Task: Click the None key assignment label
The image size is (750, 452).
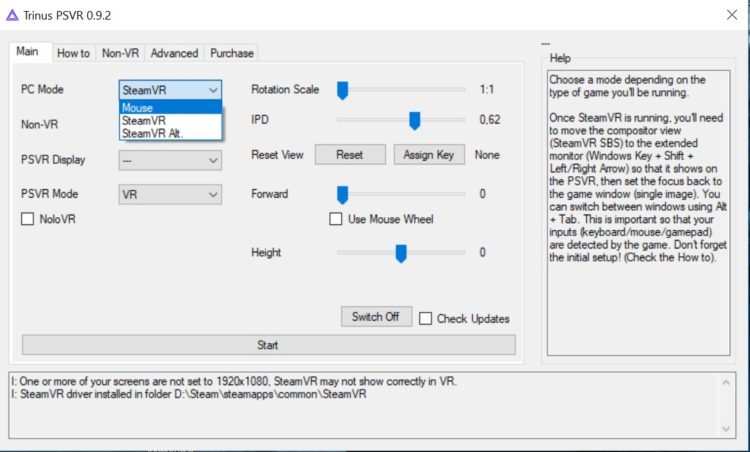Action: [487, 155]
